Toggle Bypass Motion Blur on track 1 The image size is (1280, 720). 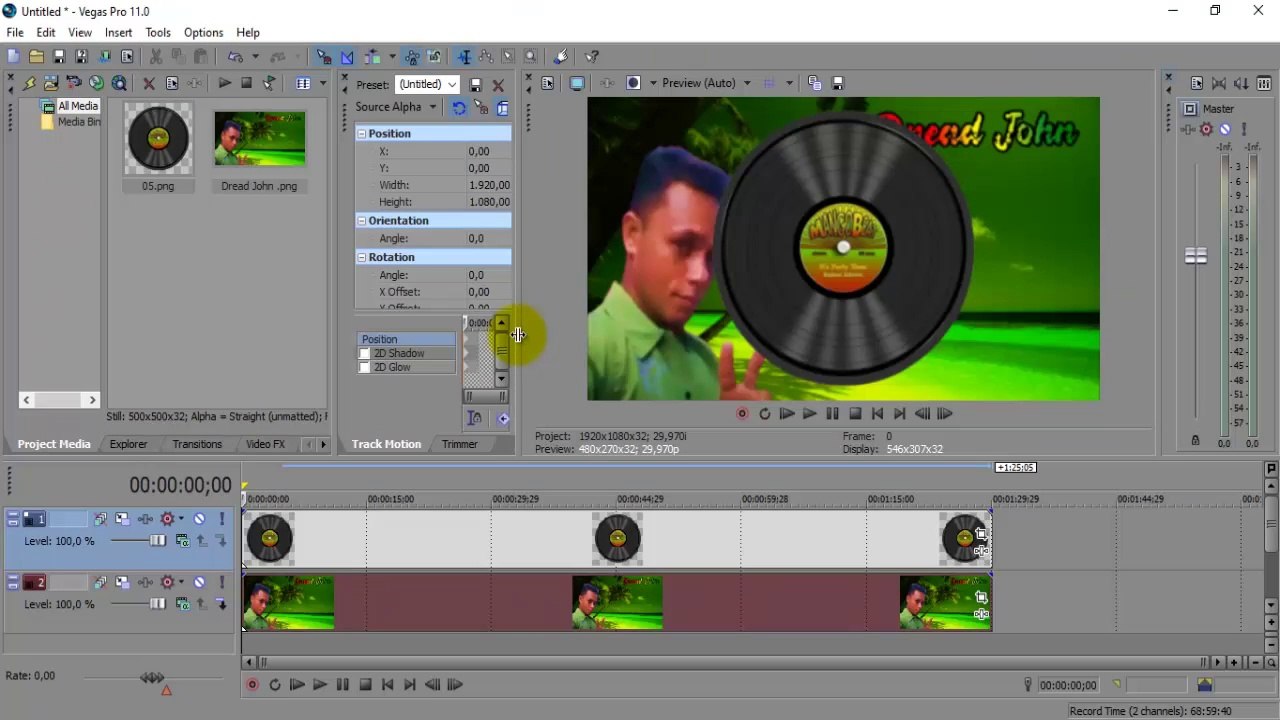(x=100, y=519)
